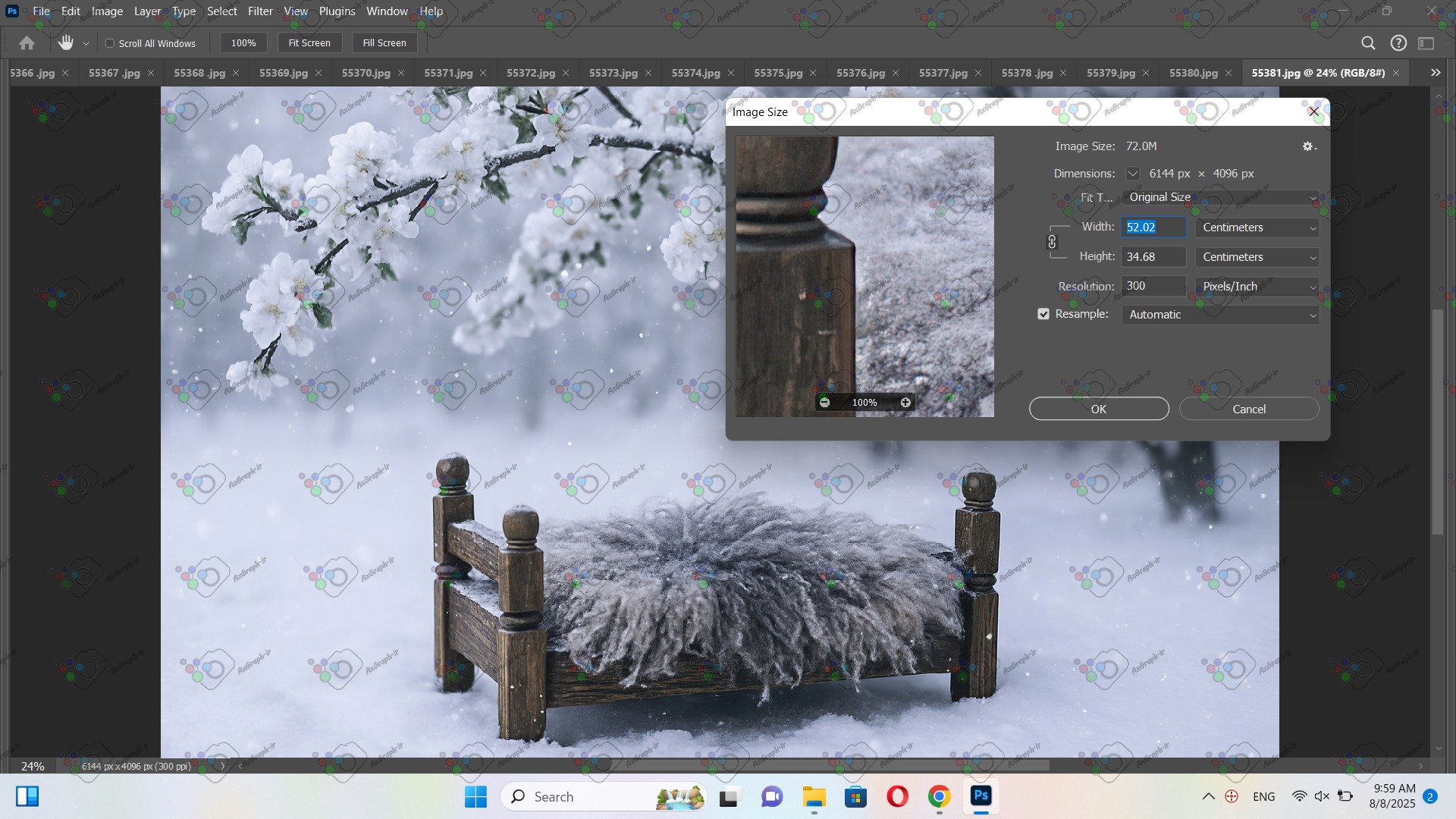Image resolution: width=1456 pixels, height=819 pixels.
Task: Enable Scroll All Windows checkbox
Action: [x=110, y=43]
